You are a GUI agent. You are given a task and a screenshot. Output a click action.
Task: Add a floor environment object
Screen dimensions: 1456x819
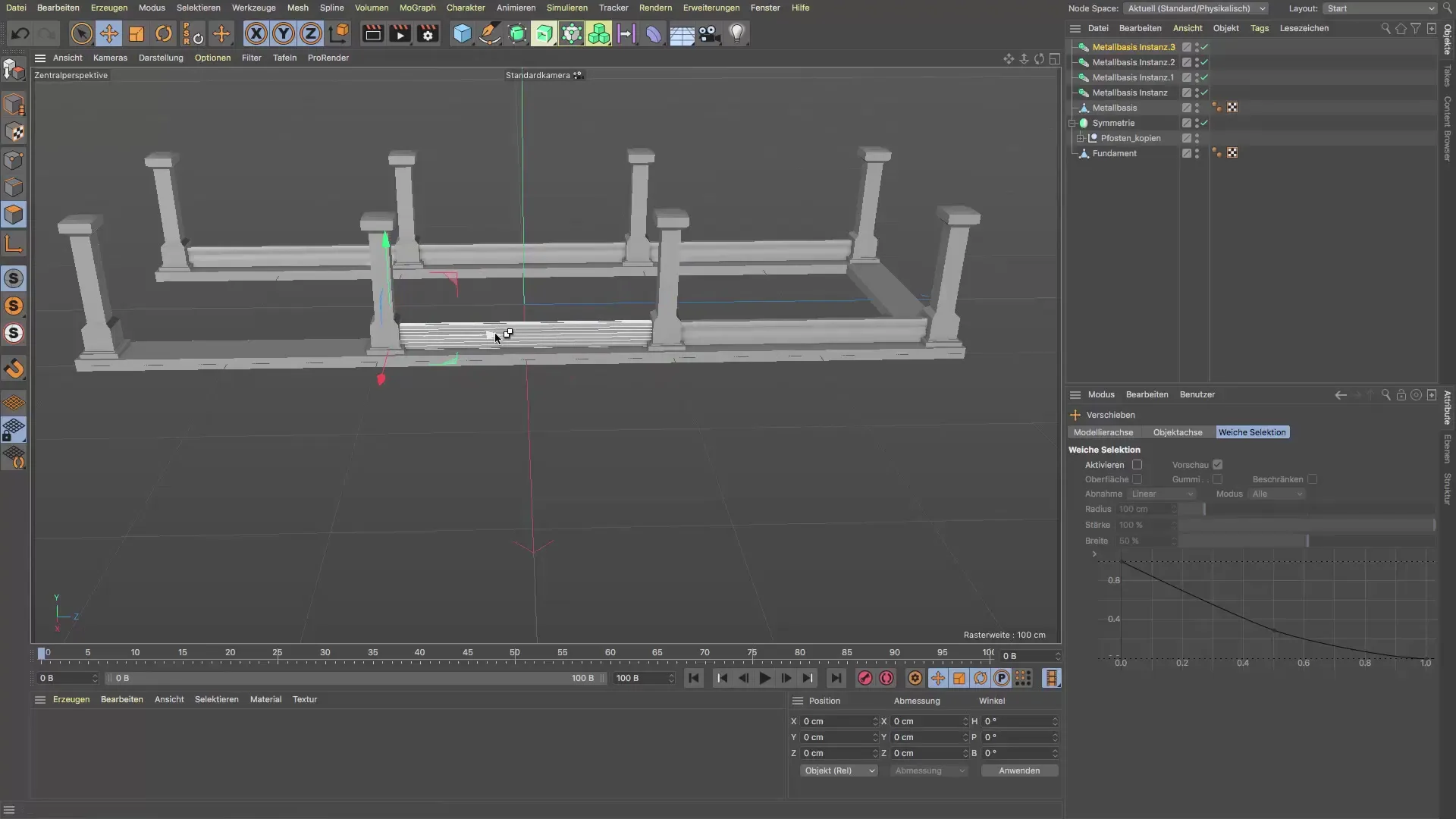[682, 33]
